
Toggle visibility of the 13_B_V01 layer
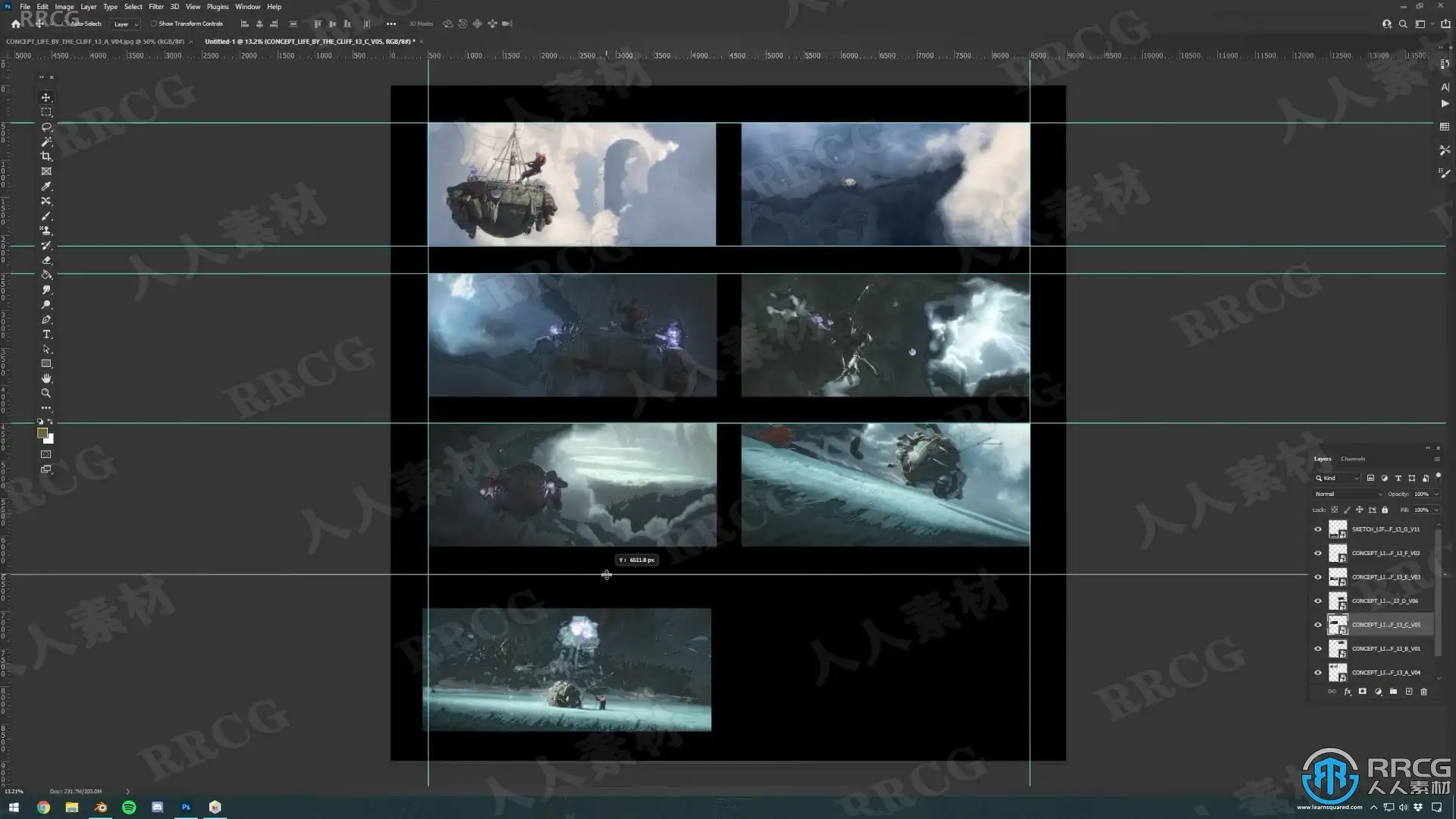pyautogui.click(x=1318, y=649)
